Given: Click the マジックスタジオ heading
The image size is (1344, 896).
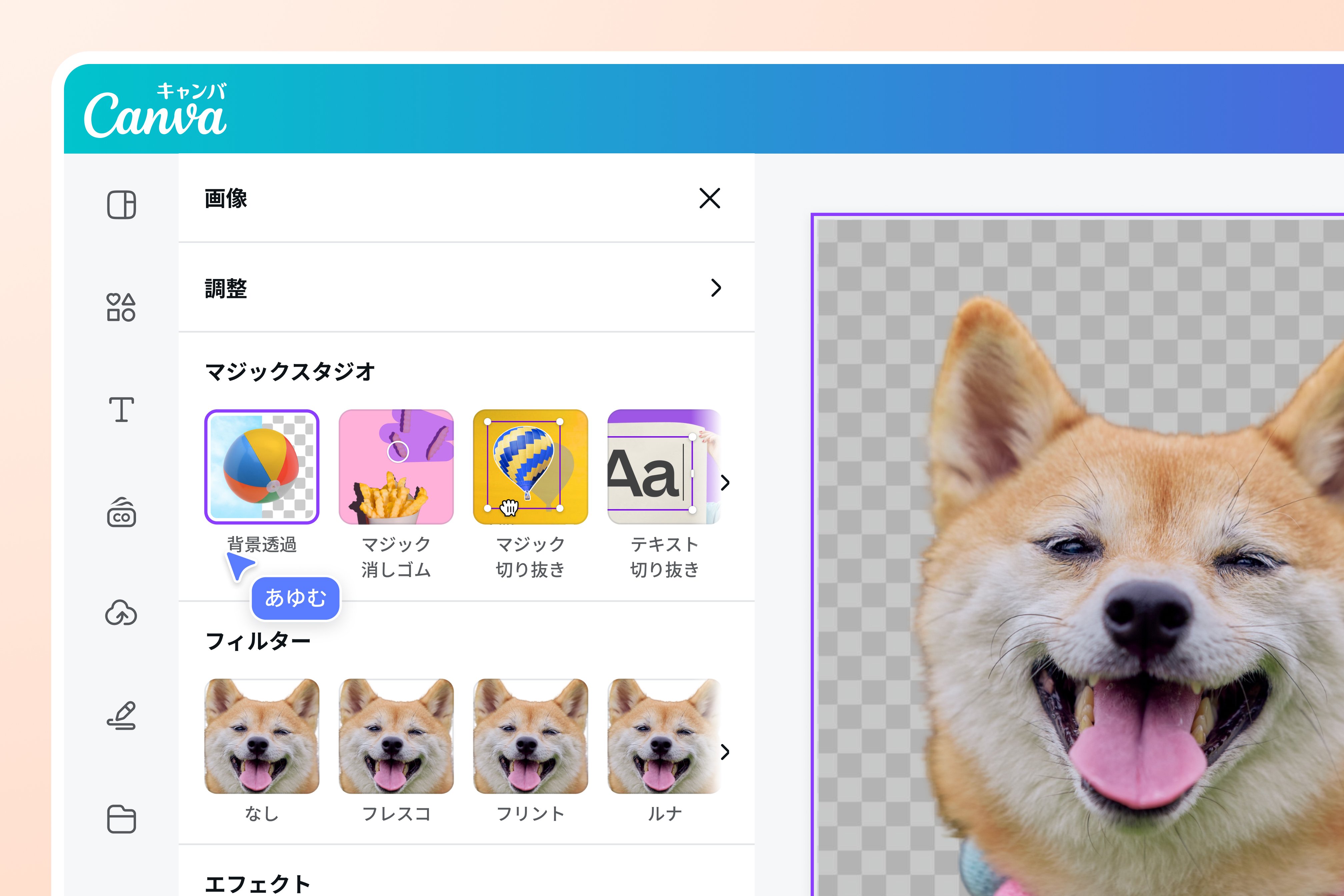Looking at the screenshot, I should coord(290,372).
